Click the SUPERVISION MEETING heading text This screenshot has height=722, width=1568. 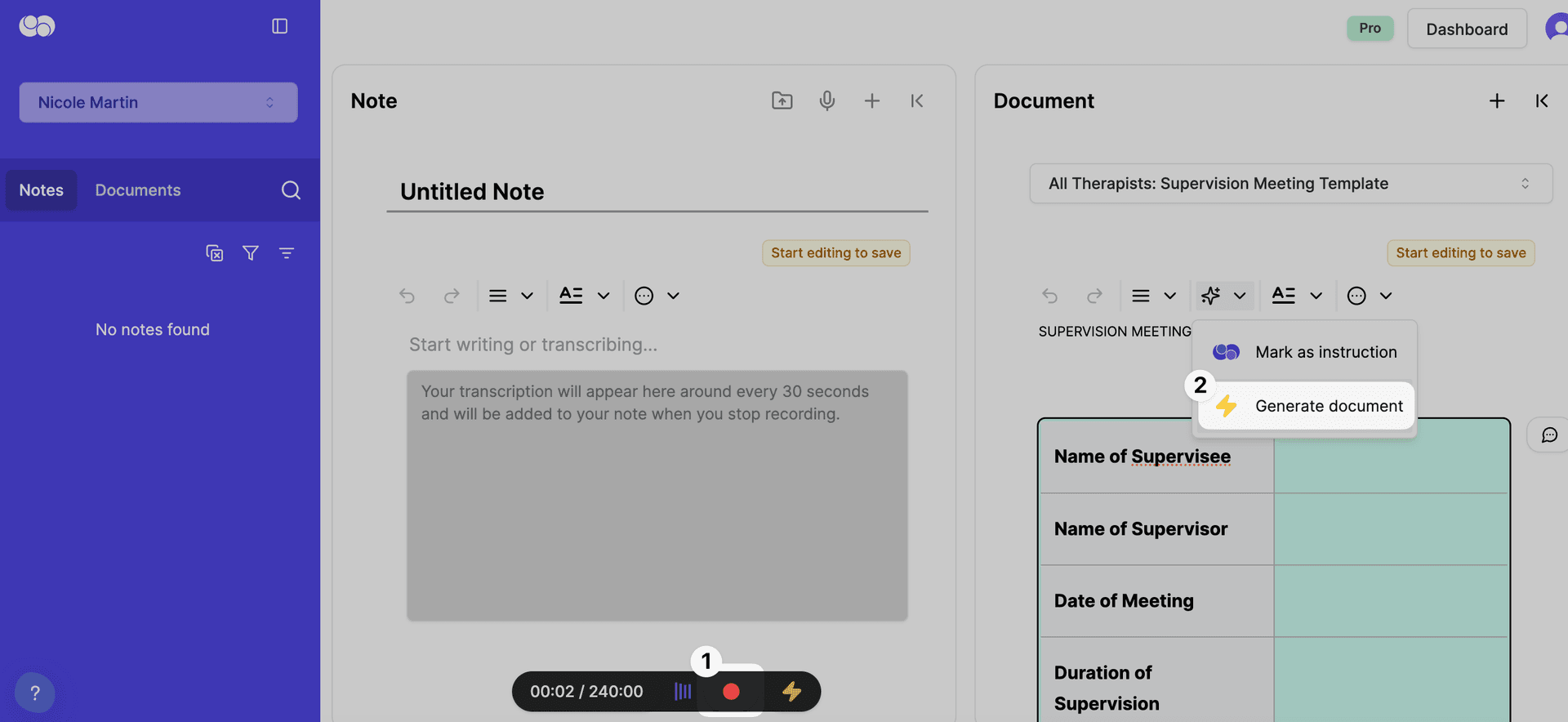coord(1115,332)
